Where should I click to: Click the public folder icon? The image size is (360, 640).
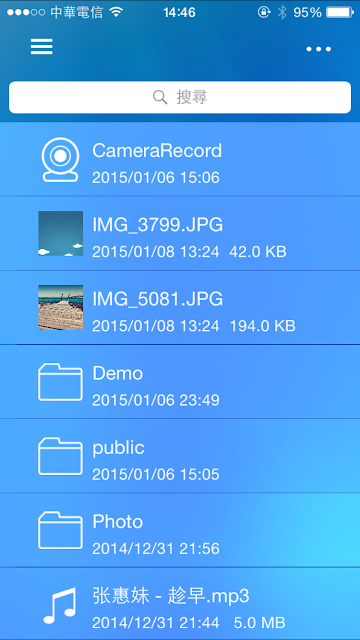60,456
